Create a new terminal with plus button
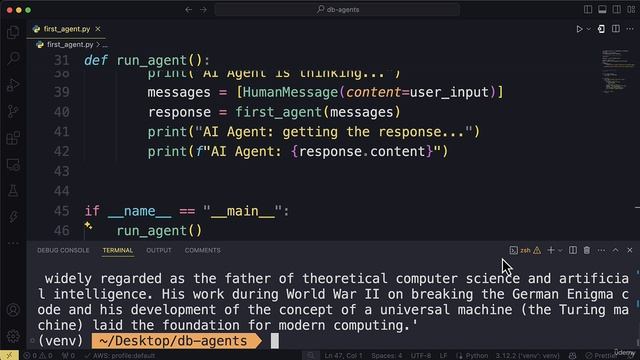 [551, 250]
